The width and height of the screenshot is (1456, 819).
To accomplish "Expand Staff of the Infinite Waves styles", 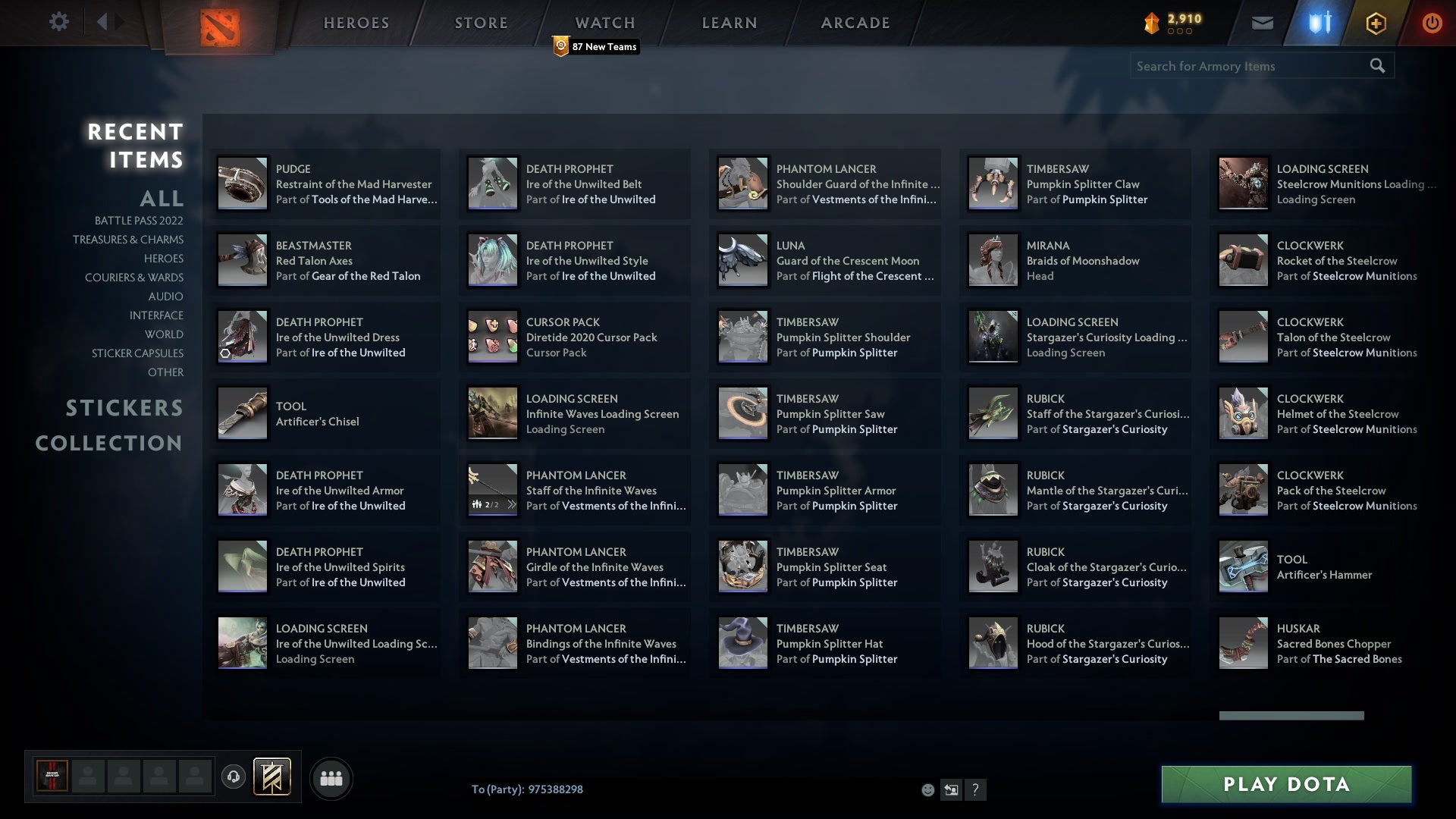I will 512,504.
